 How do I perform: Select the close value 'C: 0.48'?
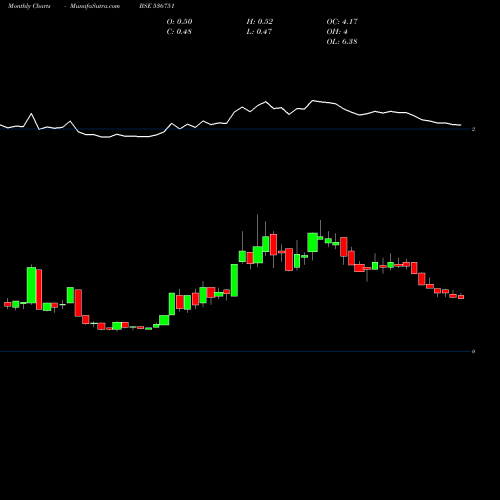pyautogui.click(x=179, y=32)
